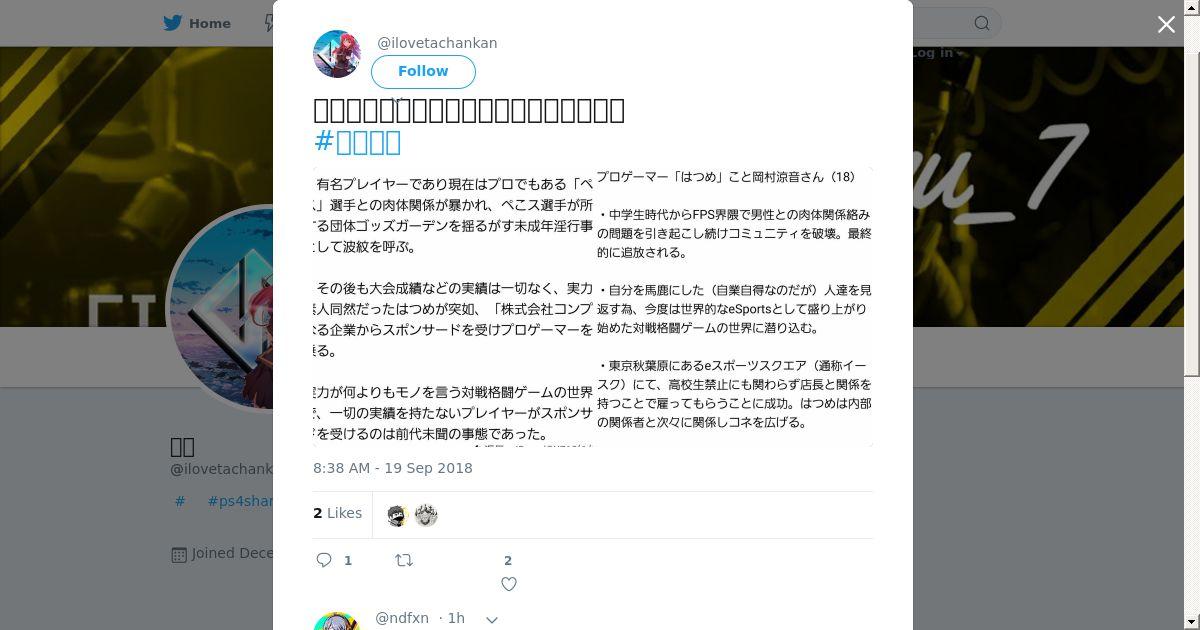Like the tweet with heart icon

509,584
